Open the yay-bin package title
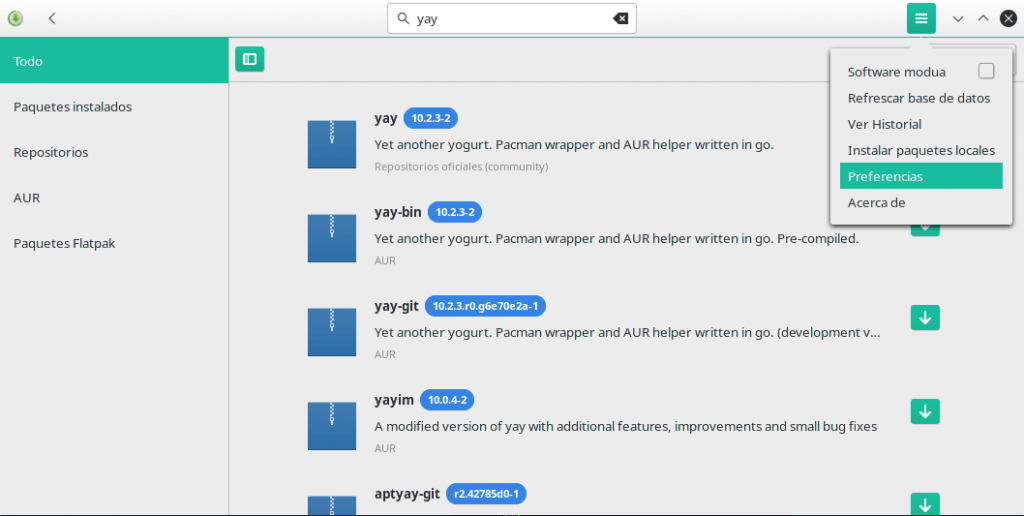This screenshot has height=516, width=1024. coord(397,212)
